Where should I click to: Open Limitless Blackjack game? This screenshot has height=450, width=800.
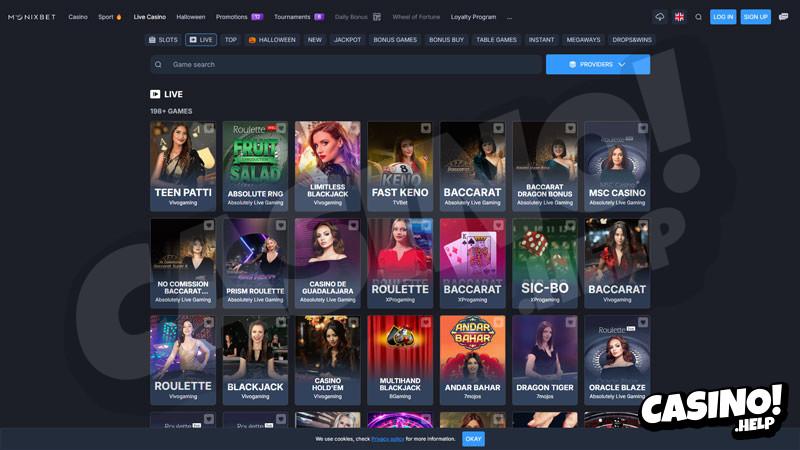point(328,166)
